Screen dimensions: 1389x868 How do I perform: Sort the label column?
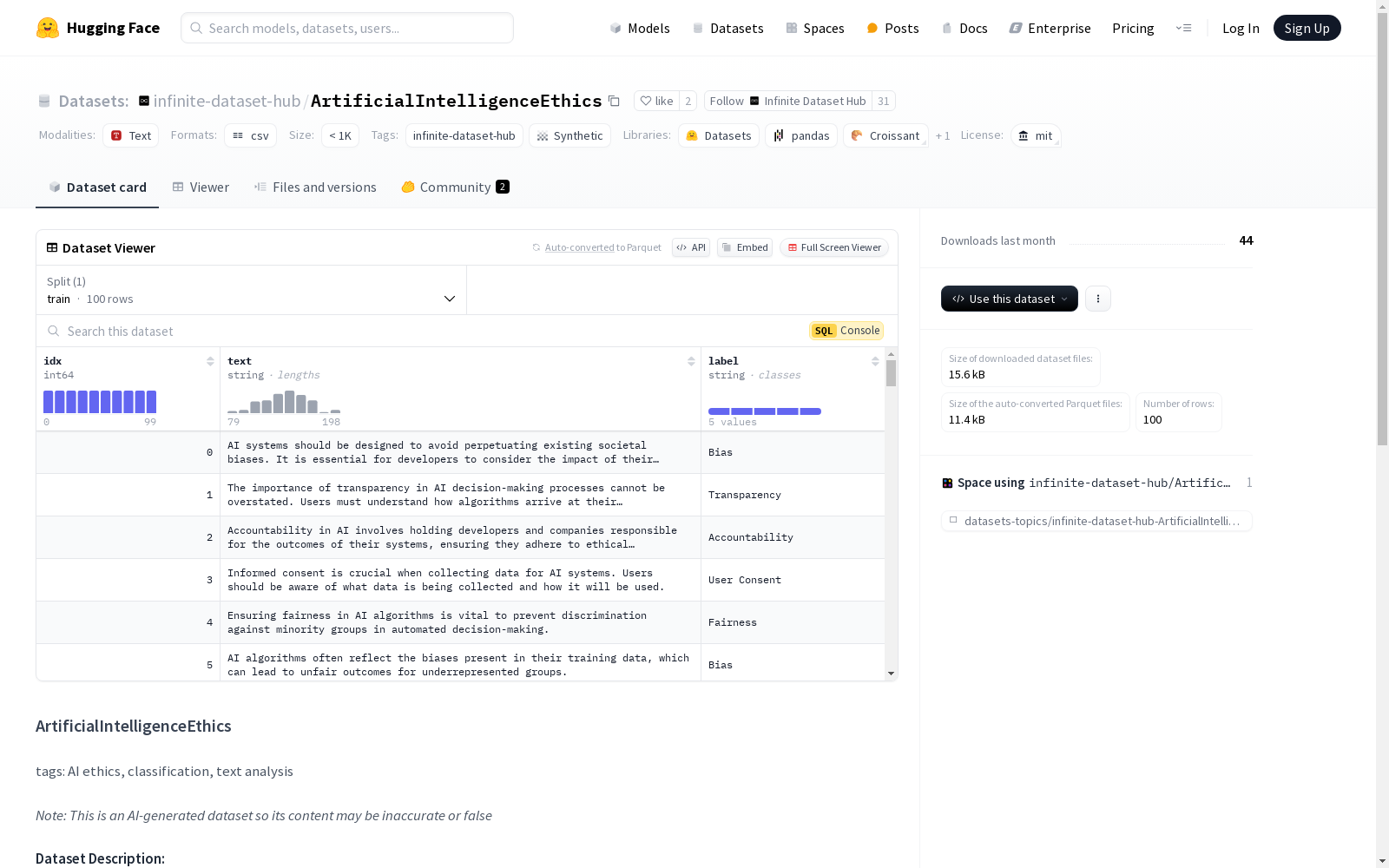point(875,361)
